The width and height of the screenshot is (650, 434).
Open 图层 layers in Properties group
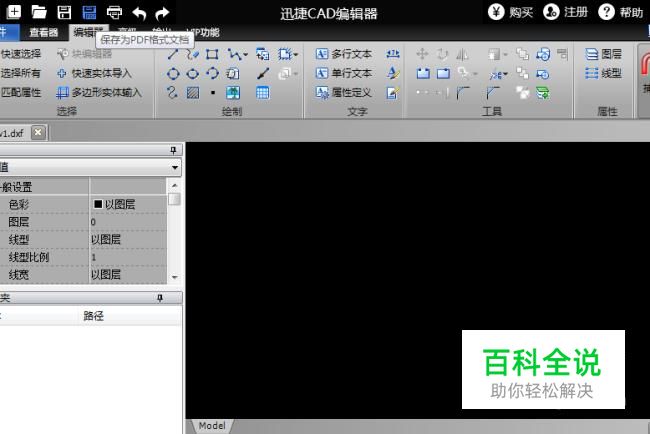[604, 54]
